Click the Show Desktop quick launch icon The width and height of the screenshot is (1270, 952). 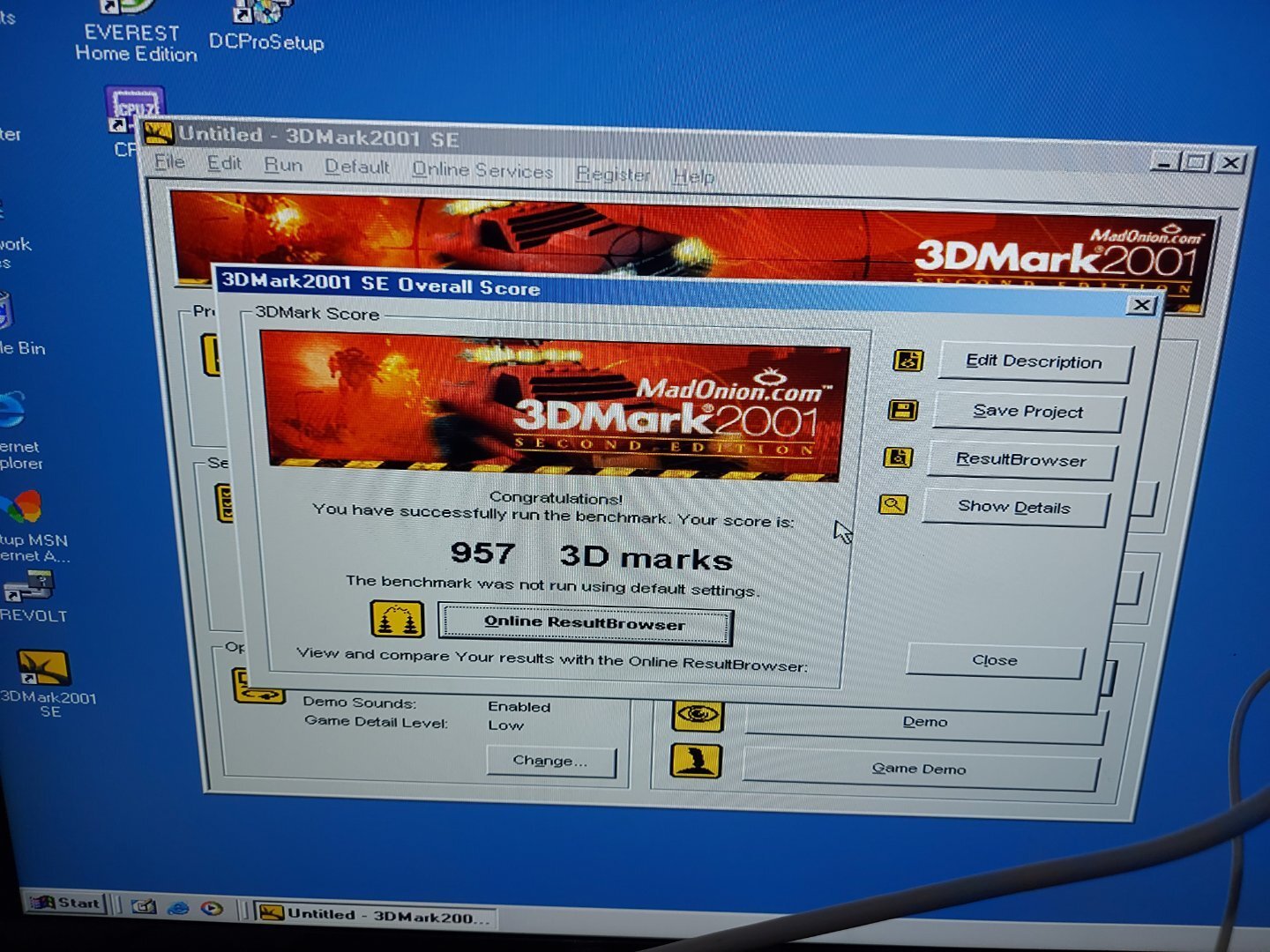click(144, 907)
